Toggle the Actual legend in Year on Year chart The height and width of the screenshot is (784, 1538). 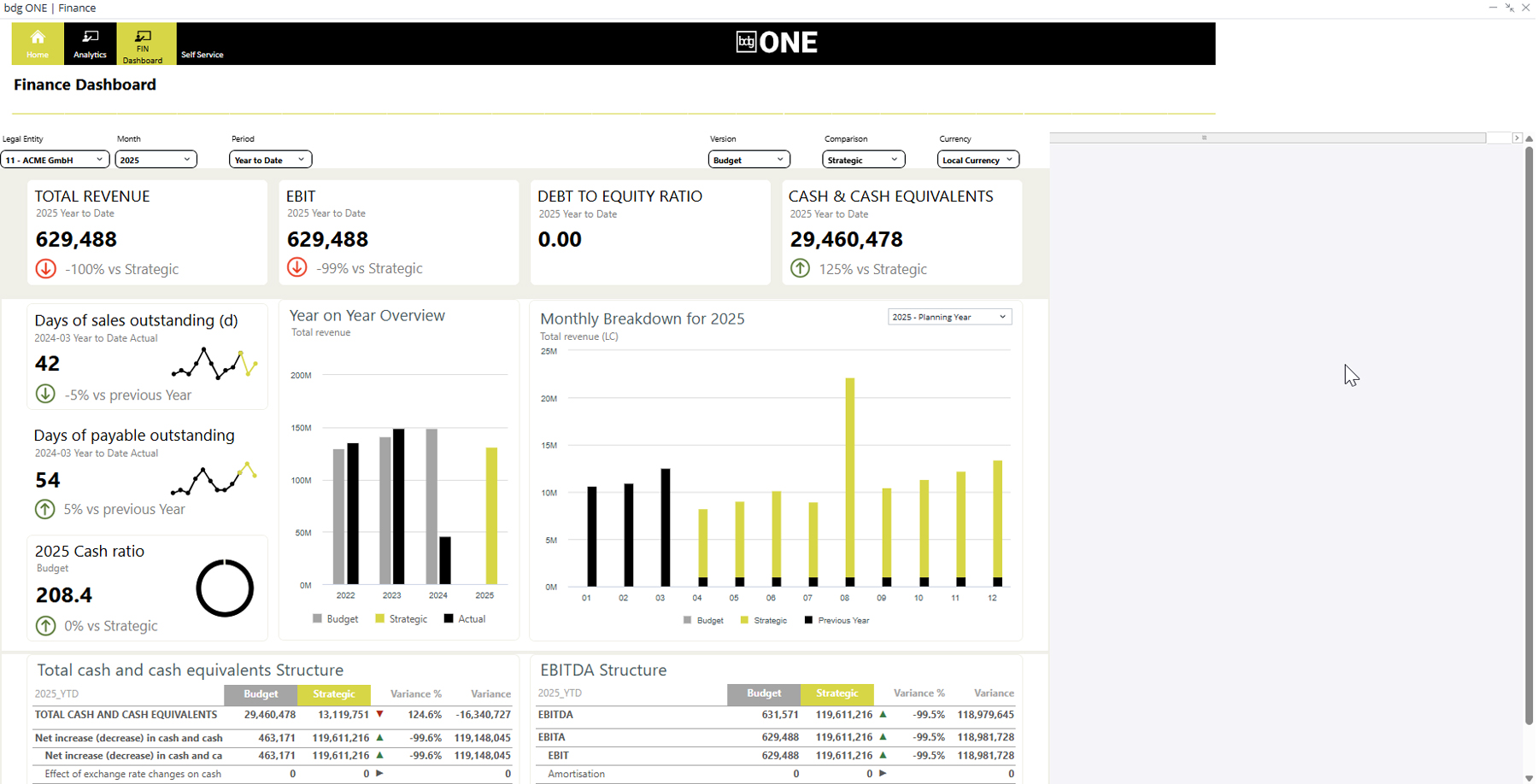coord(465,619)
